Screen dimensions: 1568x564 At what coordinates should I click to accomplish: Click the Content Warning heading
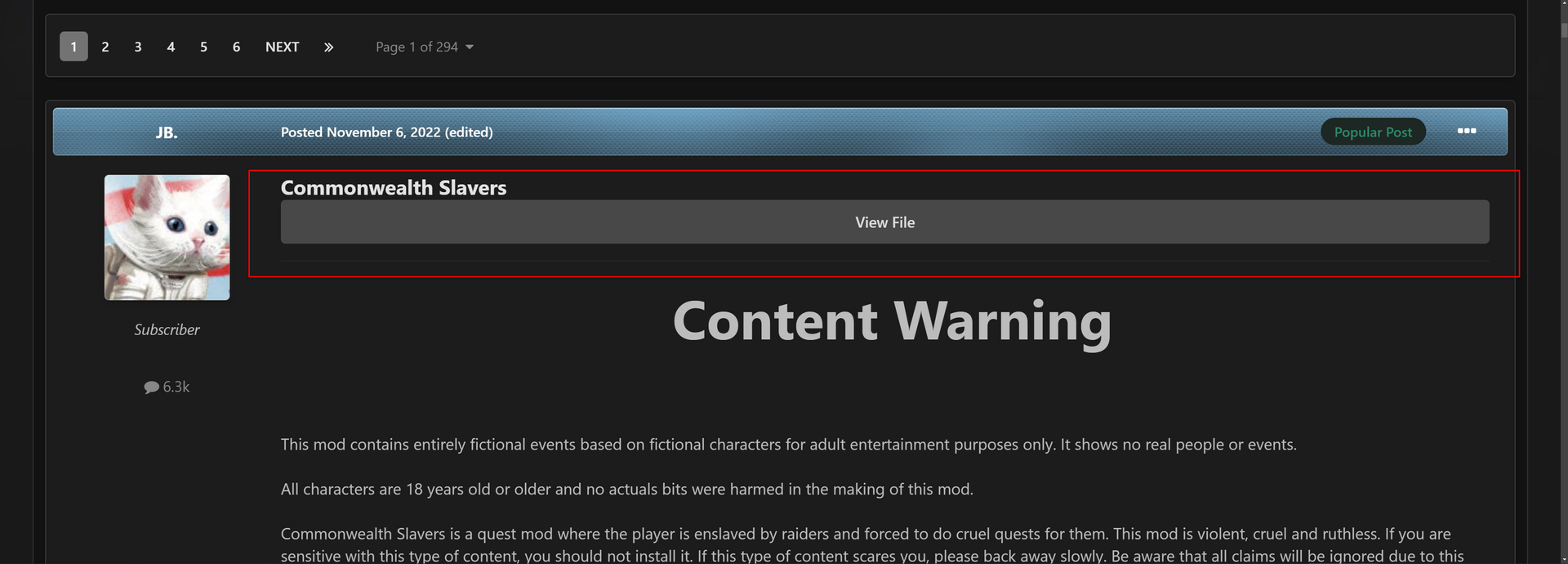tap(892, 321)
